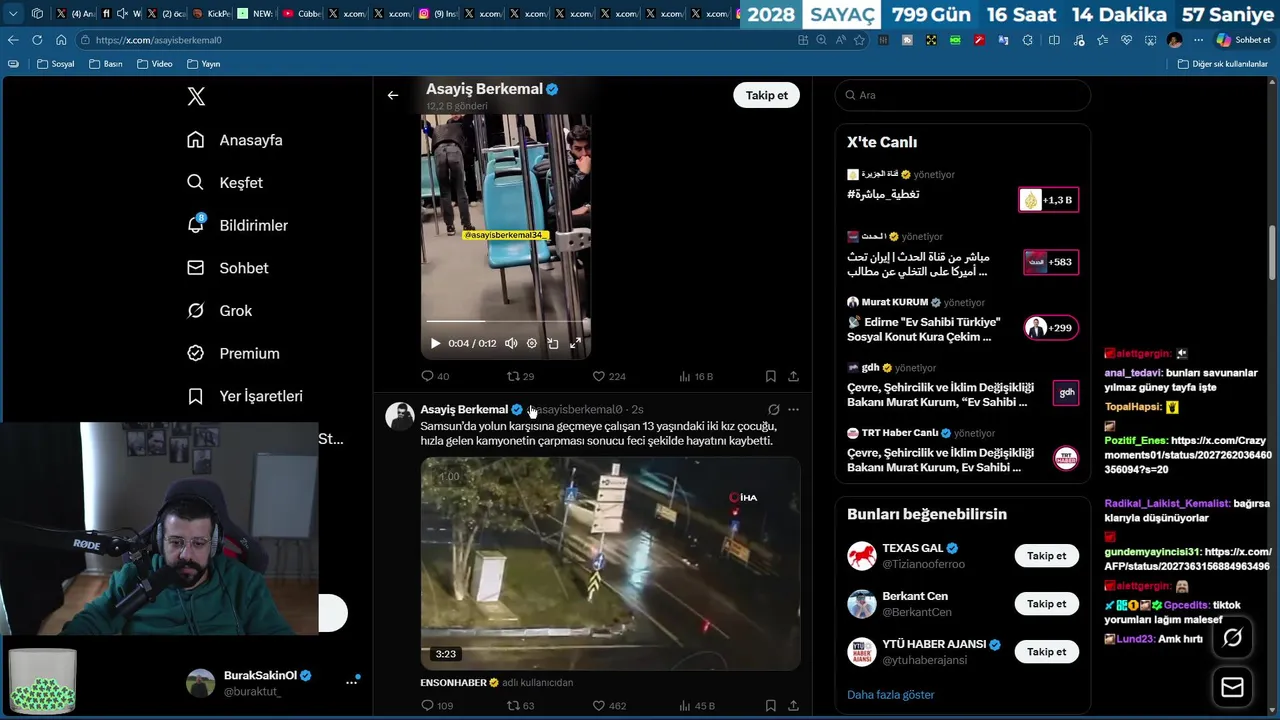Expand the video to fullscreen

point(575,343)
